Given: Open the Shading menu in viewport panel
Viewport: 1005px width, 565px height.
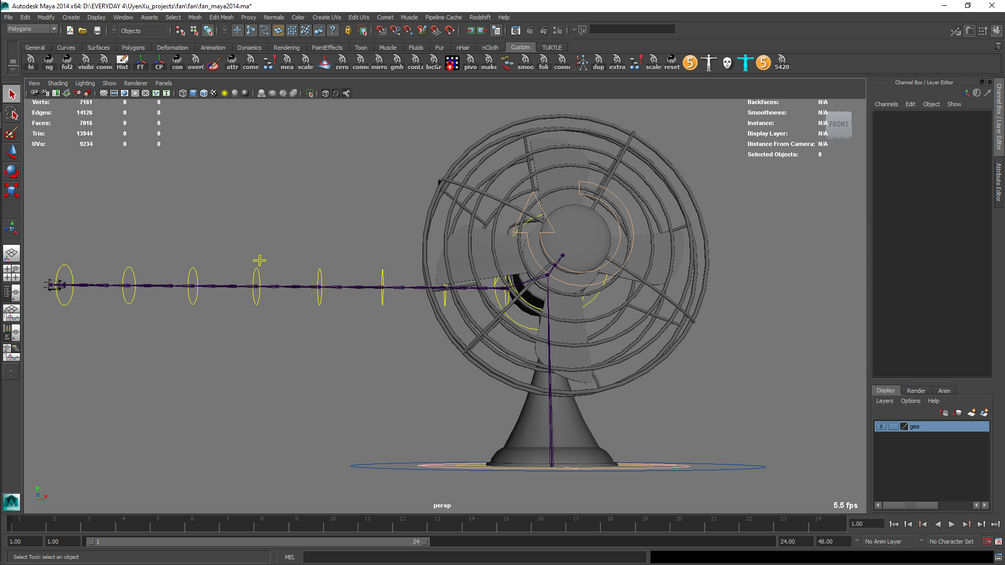Looking at the screenshot, I should tap(58, 83).
